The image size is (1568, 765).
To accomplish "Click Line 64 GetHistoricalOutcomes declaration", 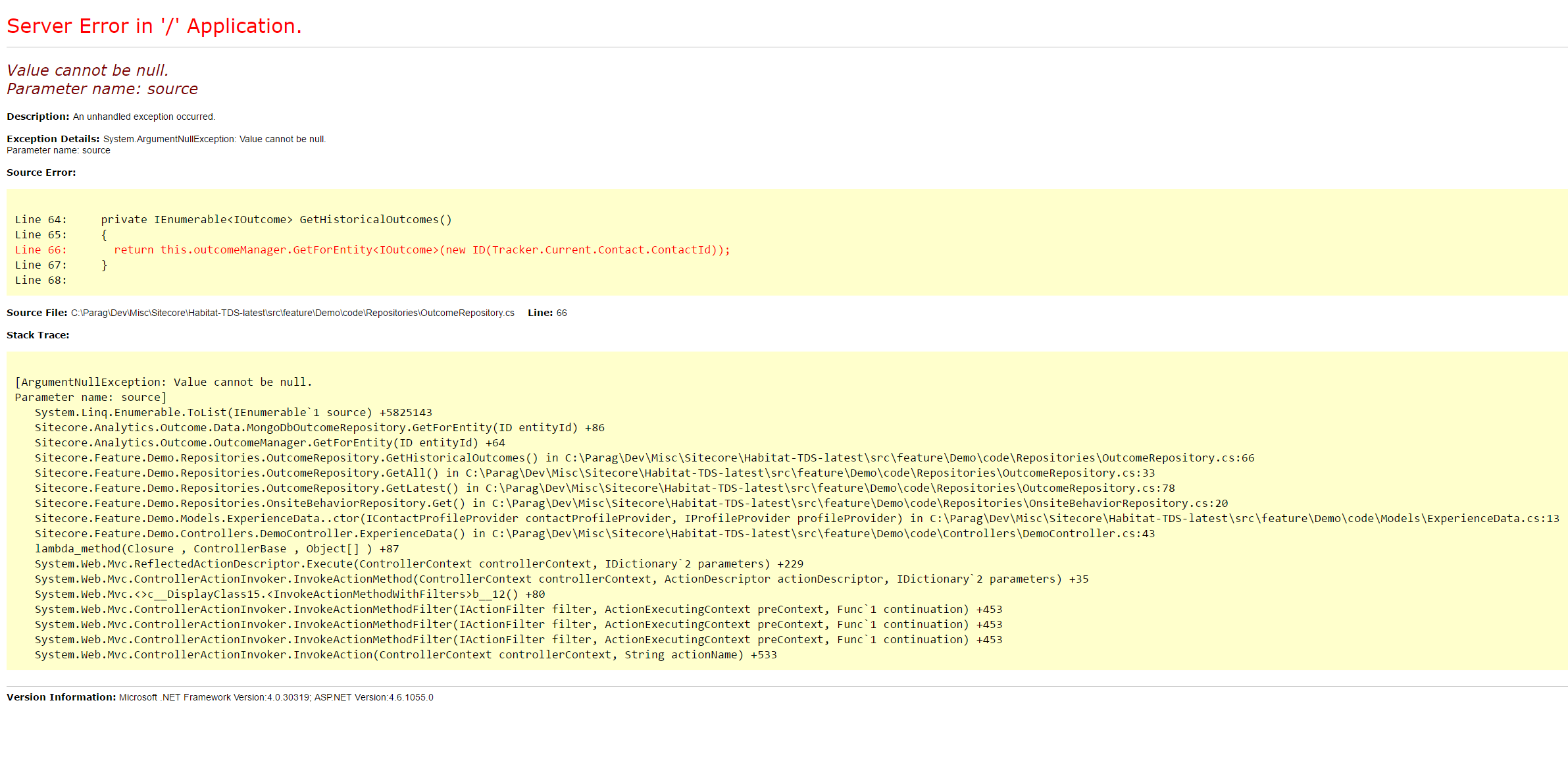I will click(x=276, y=220).
